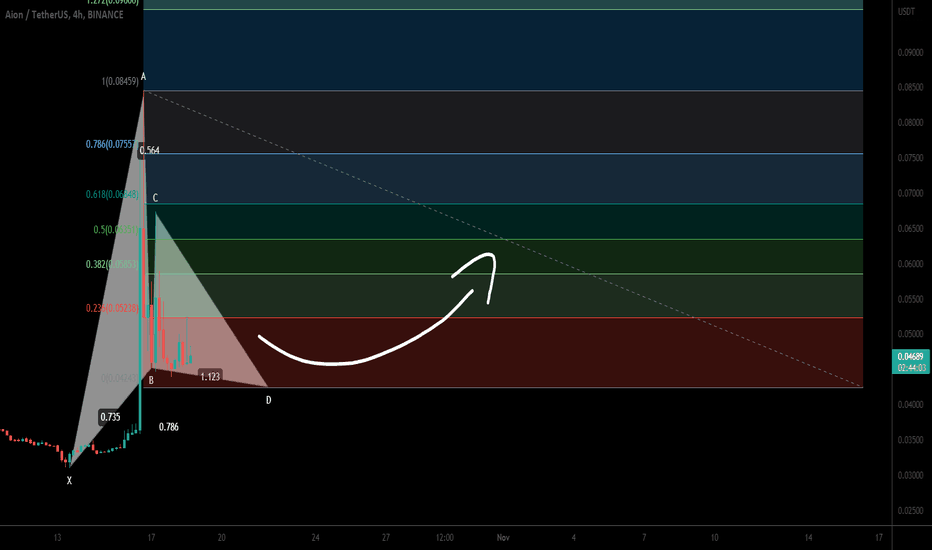
Task: Click 0.02500 on the price axis
Action: [x=911, y=511]
